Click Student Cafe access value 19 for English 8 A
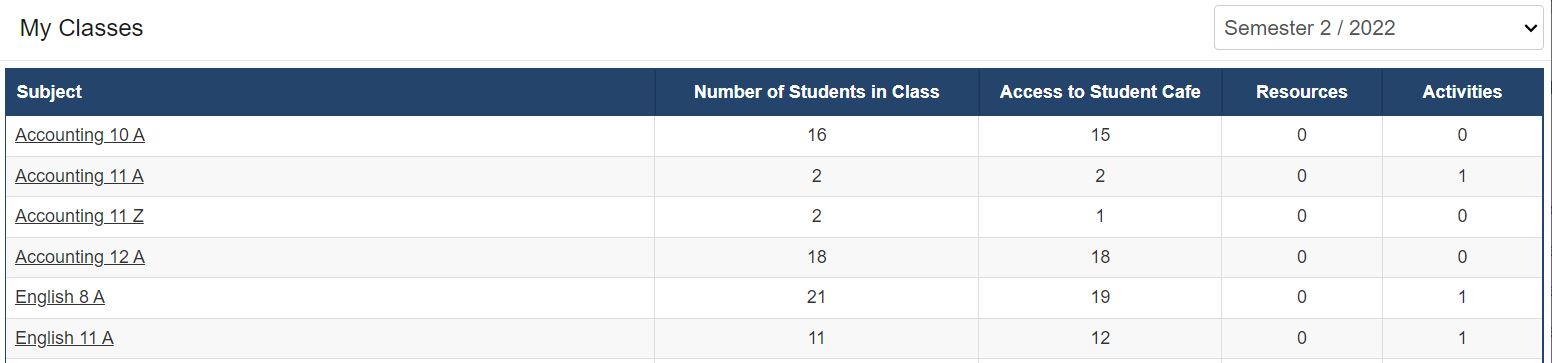 click(x=1100, y=297)
